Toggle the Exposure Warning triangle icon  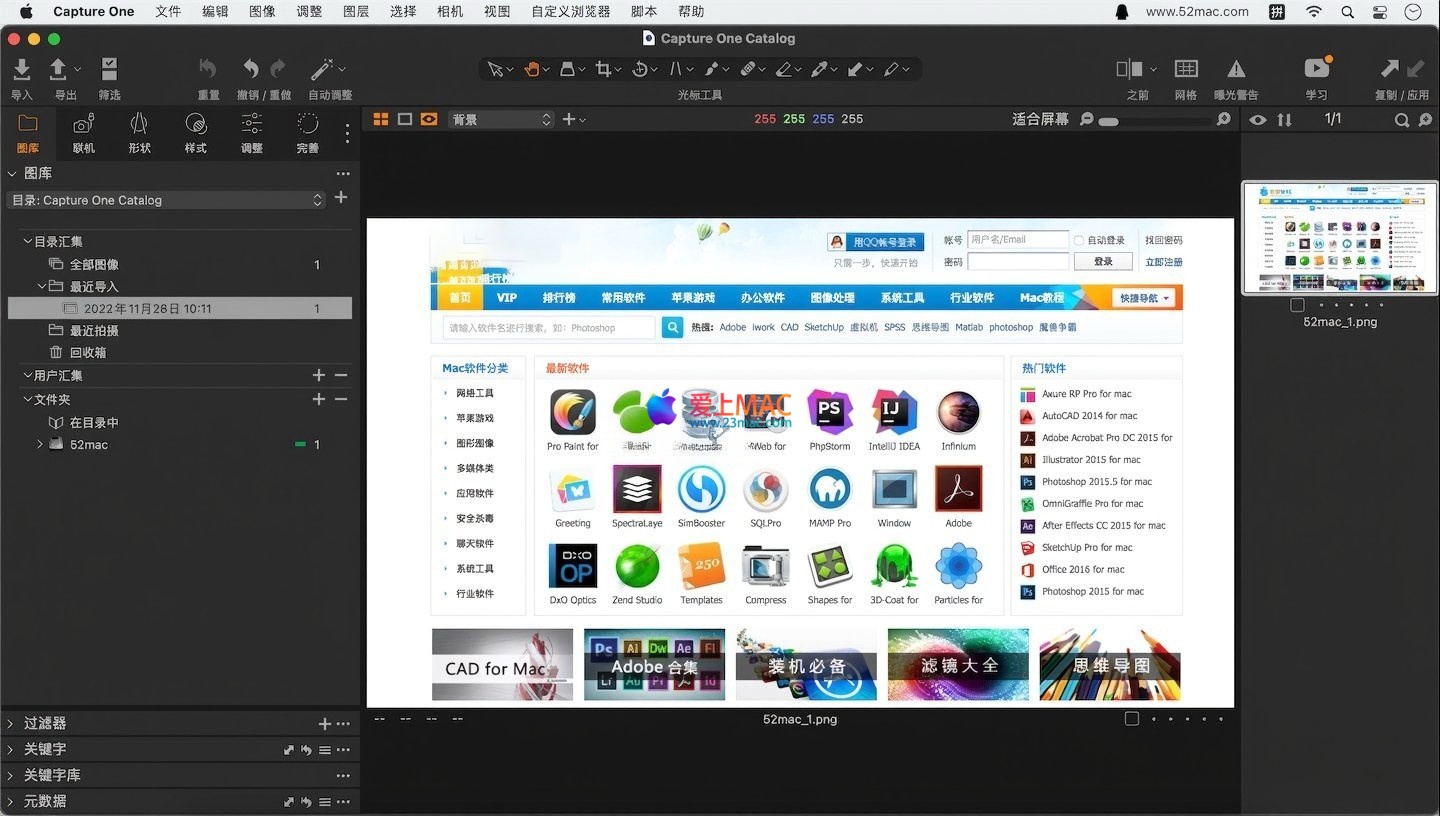click(x=1236, y=69)
